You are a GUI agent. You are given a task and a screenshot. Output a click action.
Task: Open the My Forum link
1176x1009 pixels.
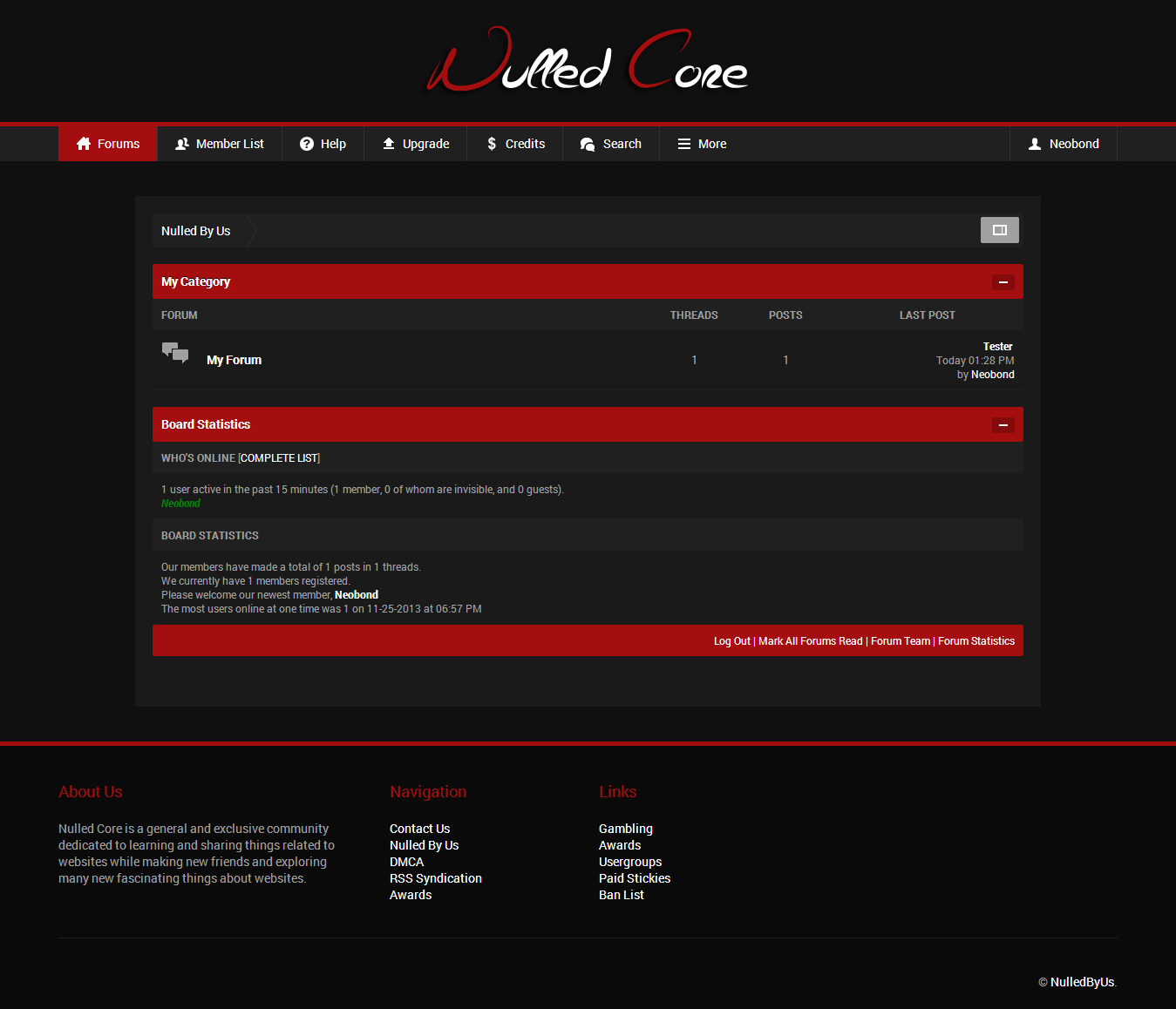point(234,360)
